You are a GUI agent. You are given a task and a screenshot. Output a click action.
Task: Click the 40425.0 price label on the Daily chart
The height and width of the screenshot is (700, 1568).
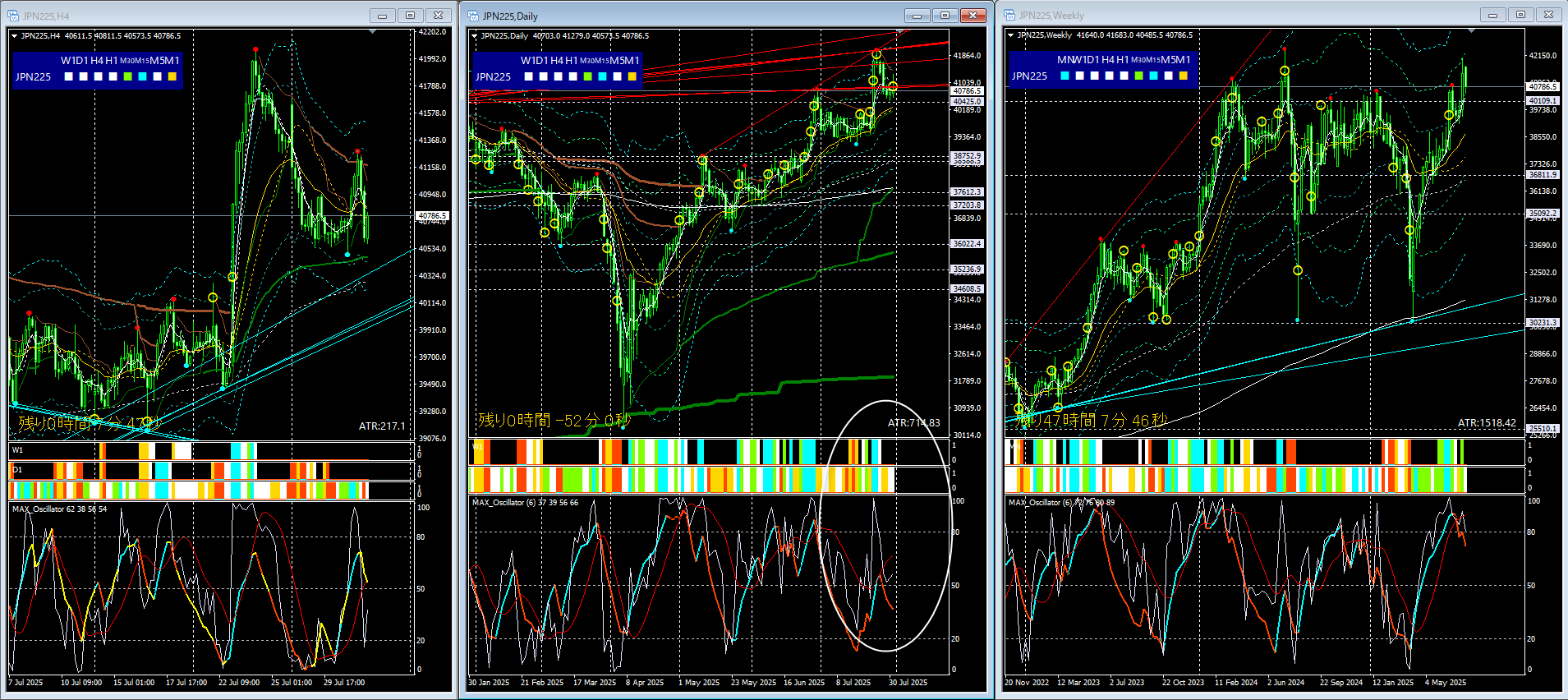point(967,101)
